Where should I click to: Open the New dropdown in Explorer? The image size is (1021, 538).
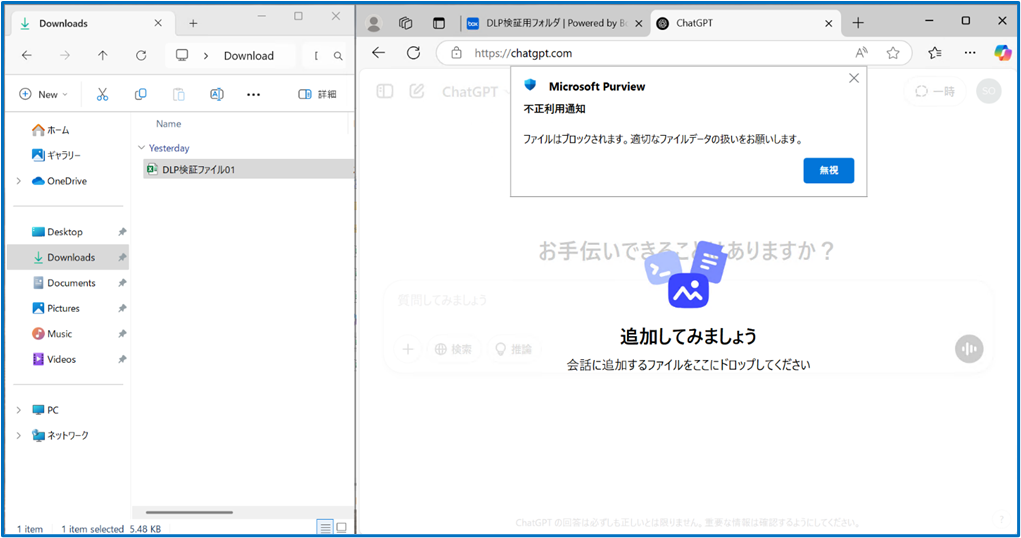coord(44,94)
